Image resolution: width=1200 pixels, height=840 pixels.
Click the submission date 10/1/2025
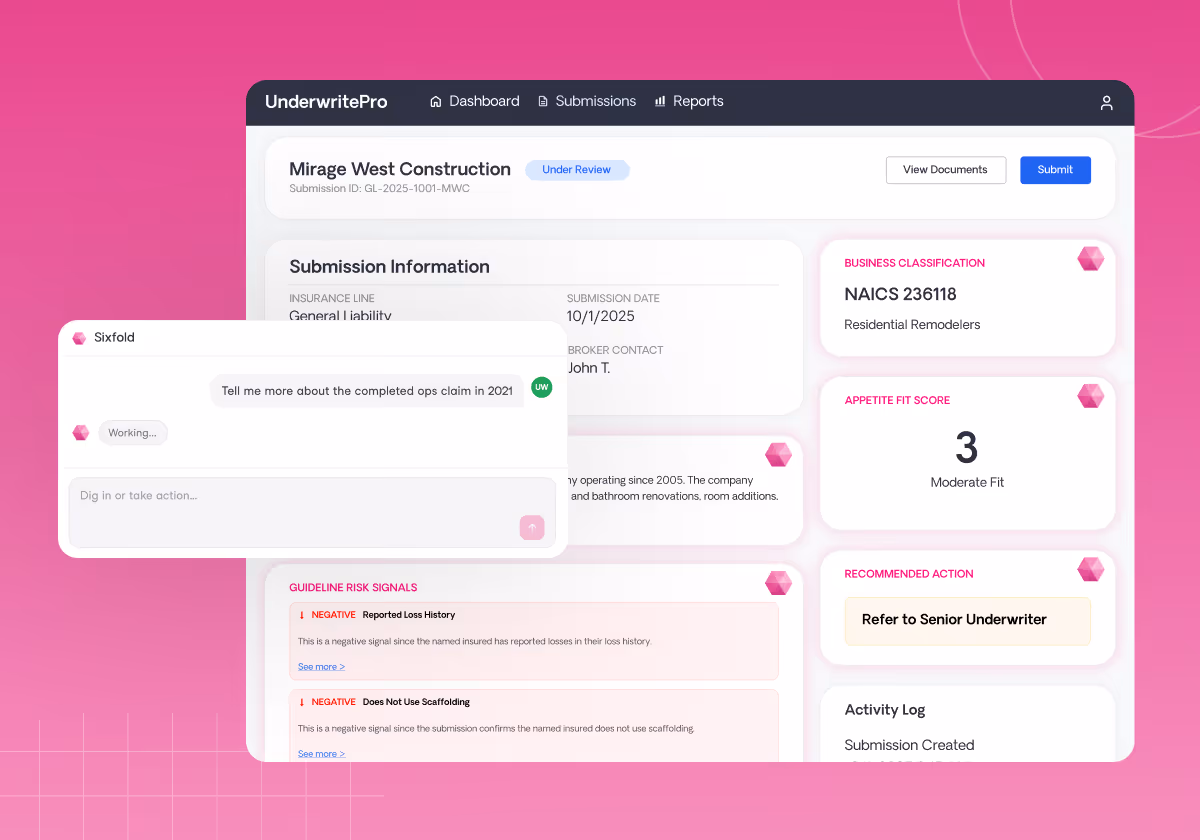tap(601, 316)
